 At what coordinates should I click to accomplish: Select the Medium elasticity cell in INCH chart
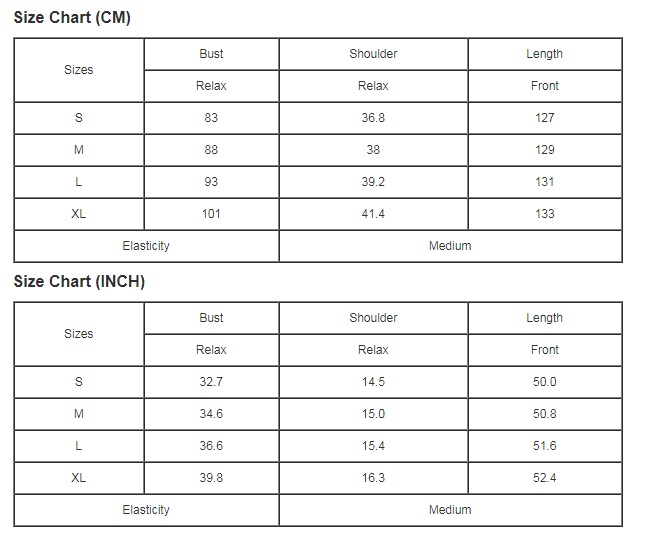pyautogui.click(x=450, y=510)
